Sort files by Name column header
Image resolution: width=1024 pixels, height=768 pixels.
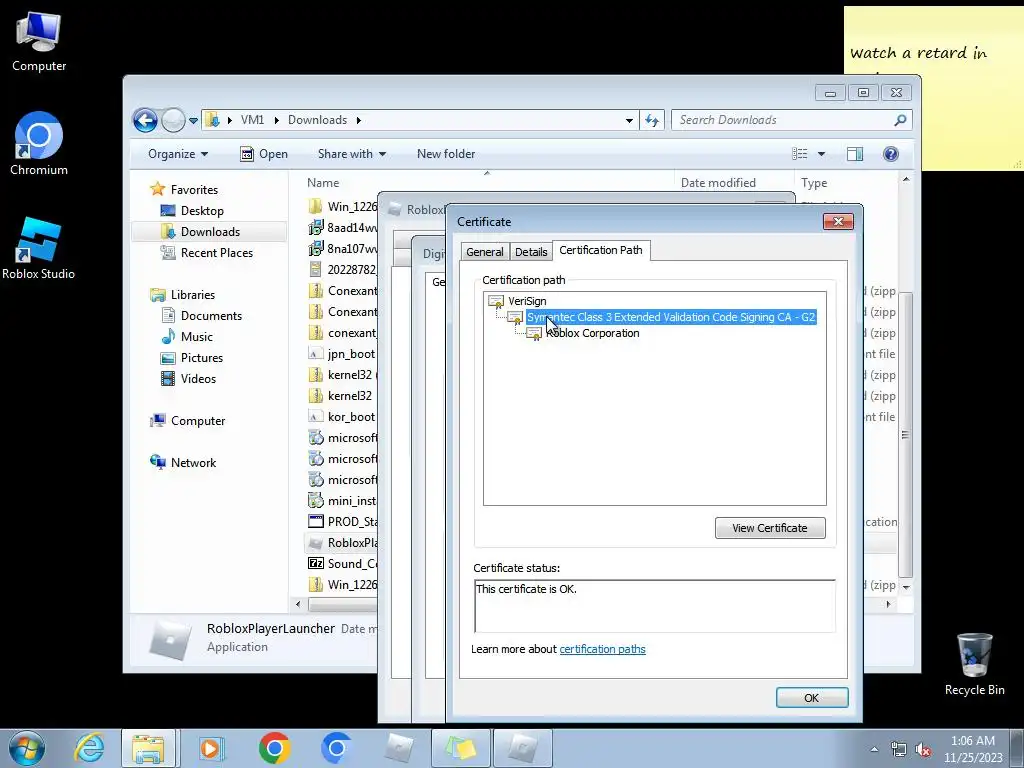323,183
